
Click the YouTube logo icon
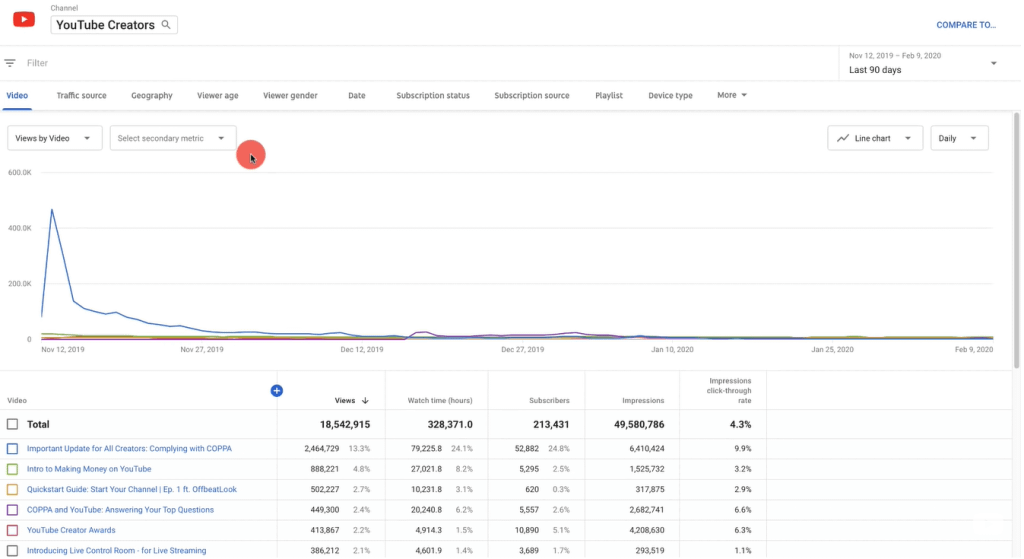(x=24, y=20)
